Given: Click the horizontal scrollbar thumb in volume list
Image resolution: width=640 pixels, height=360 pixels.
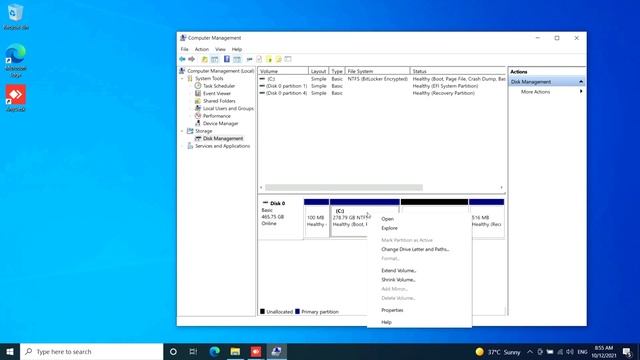Looking at the screenshot, I should [344, 187].
